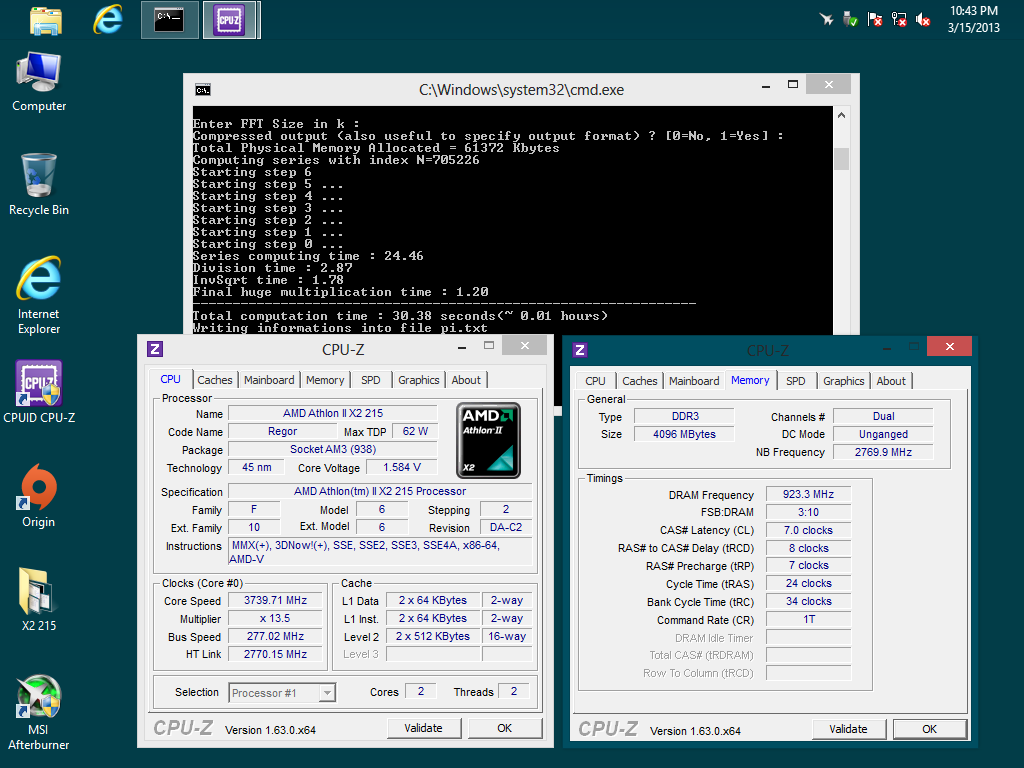The width and height of the screenshot is (1024, 768).
Task: Click the muted volume tray icon
Action: [923, 20]
